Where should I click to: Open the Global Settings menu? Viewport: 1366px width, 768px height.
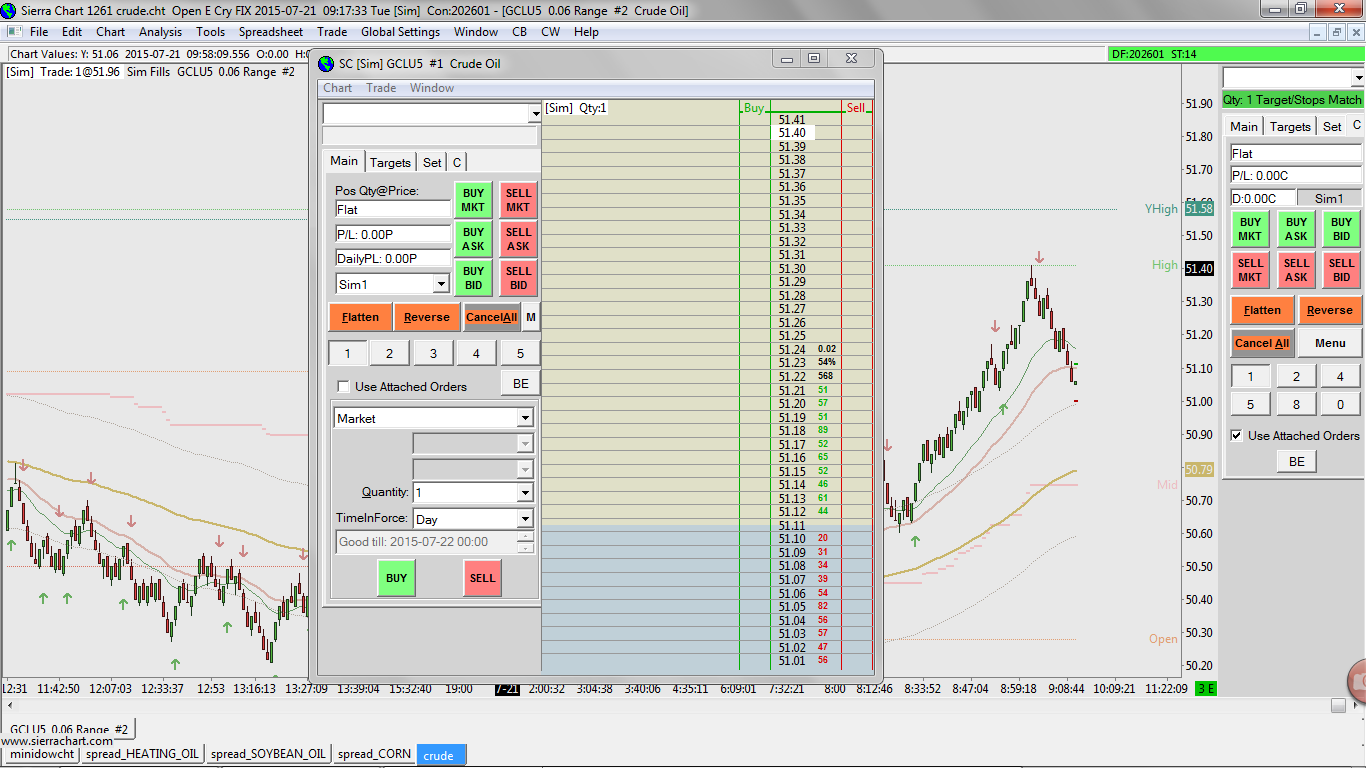400,32
